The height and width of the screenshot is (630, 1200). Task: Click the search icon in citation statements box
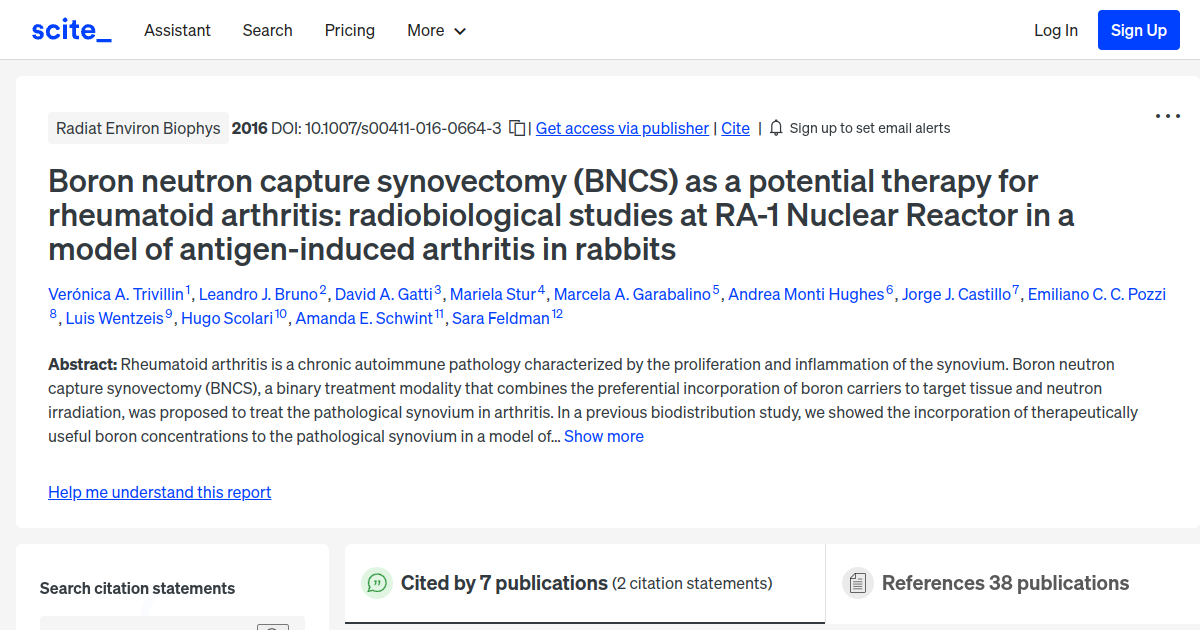pos(272,626)
